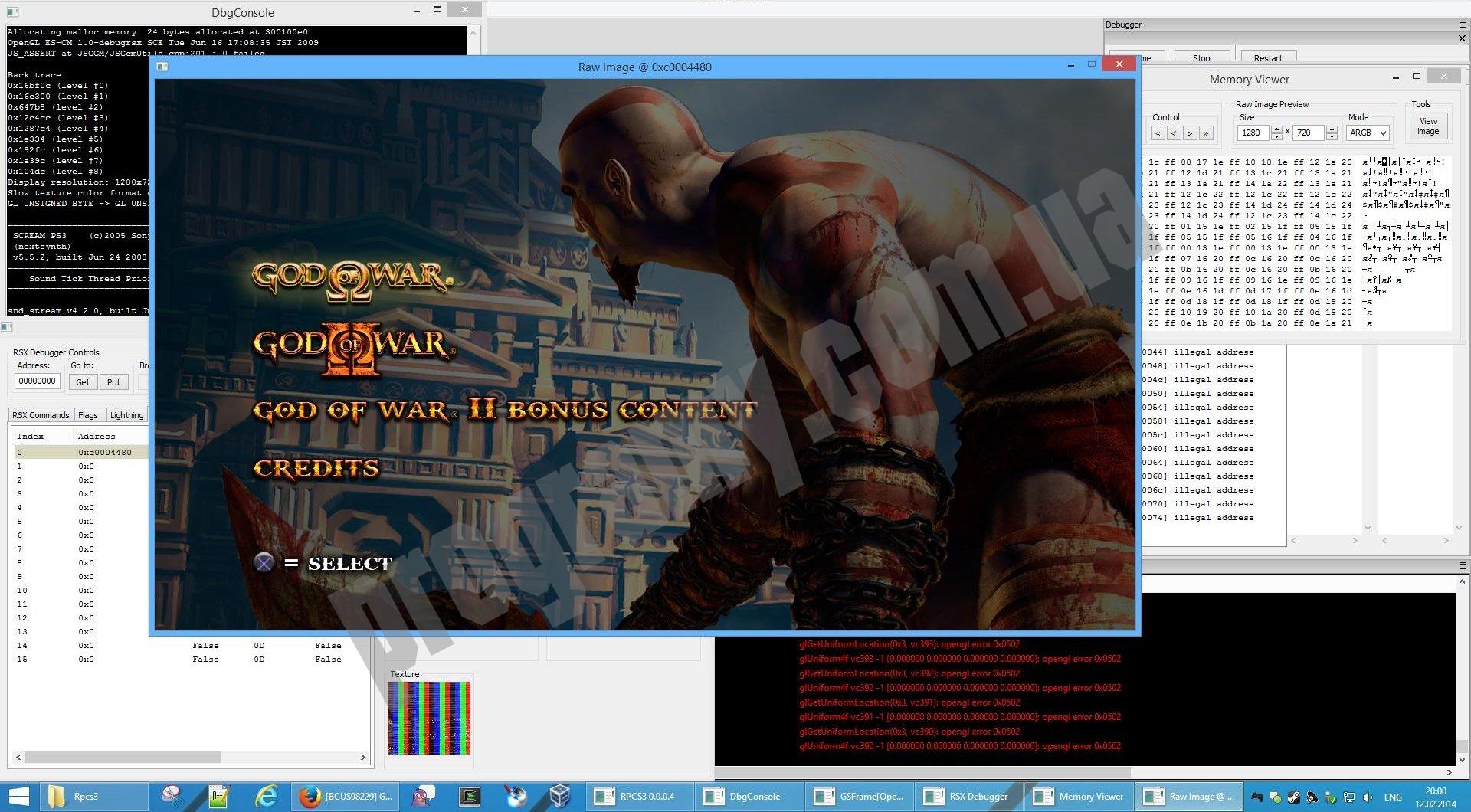Select God of War II Bonus Content option
Screen dimensions: 1471x812
point(504,411)
